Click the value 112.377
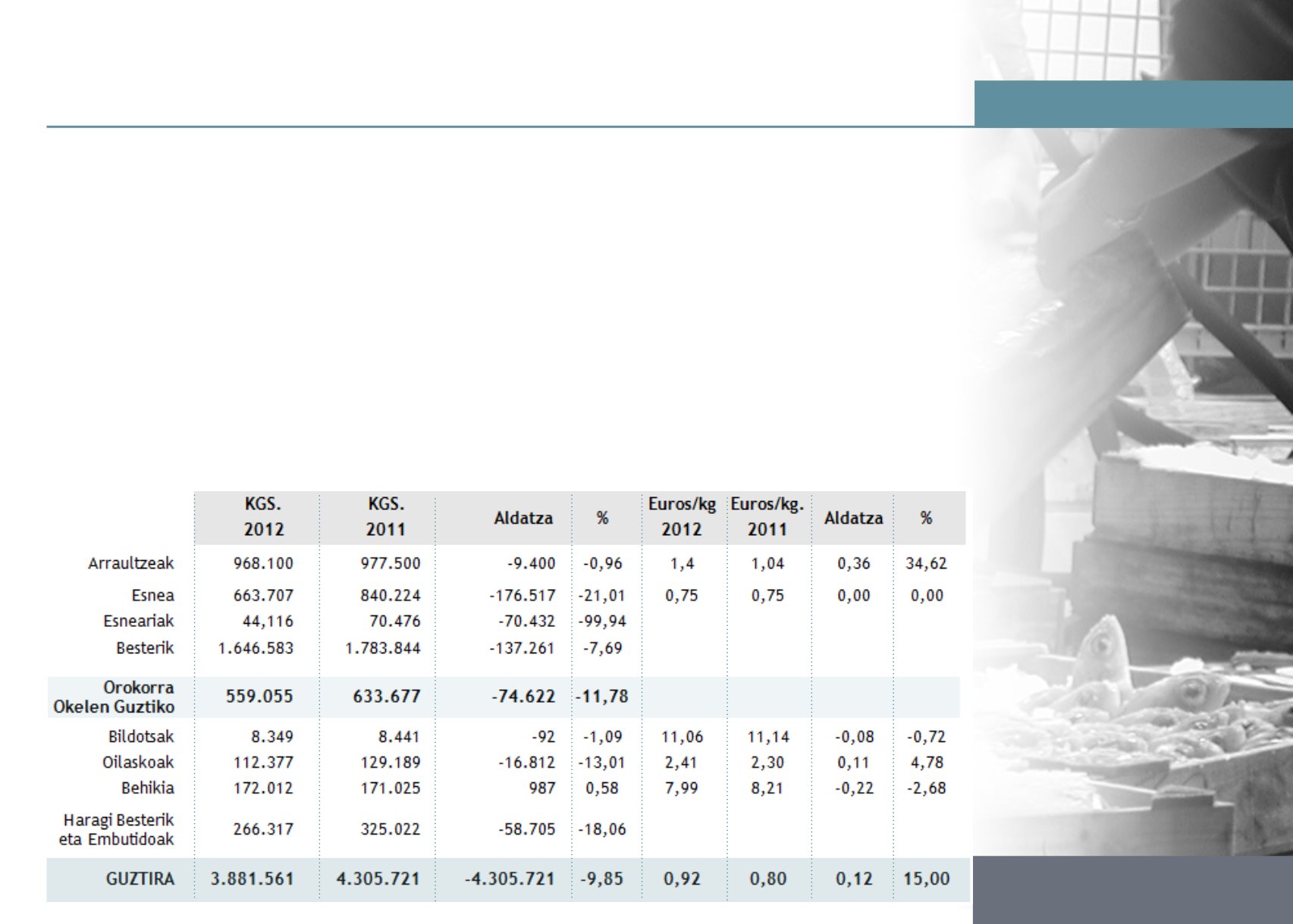This screenshot has height=924, width=1293. (263, 762)
